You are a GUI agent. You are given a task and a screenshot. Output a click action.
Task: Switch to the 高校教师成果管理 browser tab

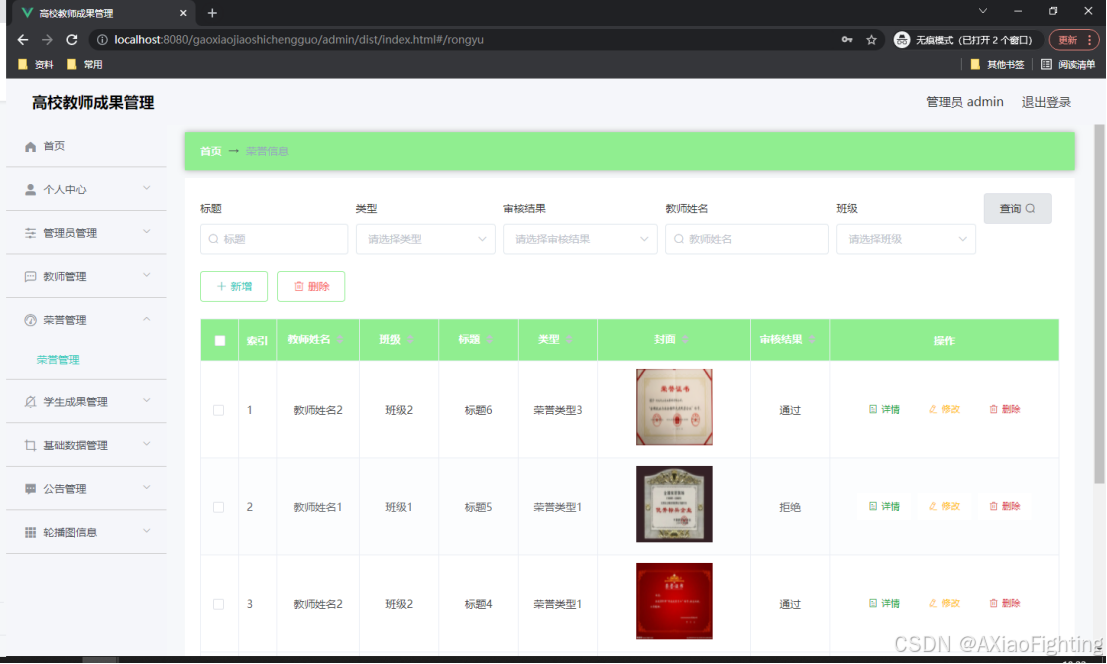[102, 13]
